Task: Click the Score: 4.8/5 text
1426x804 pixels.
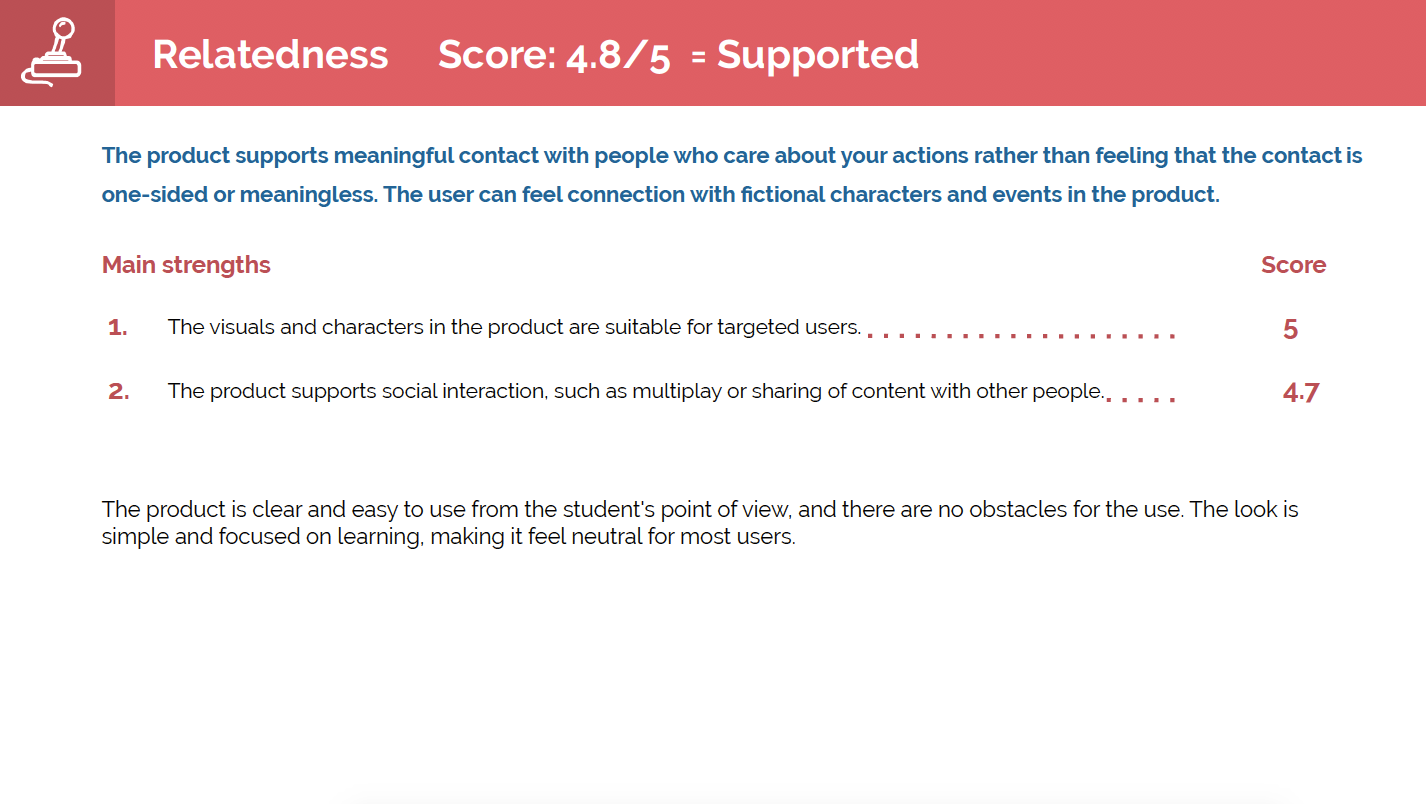Action: tap(554, 55)
